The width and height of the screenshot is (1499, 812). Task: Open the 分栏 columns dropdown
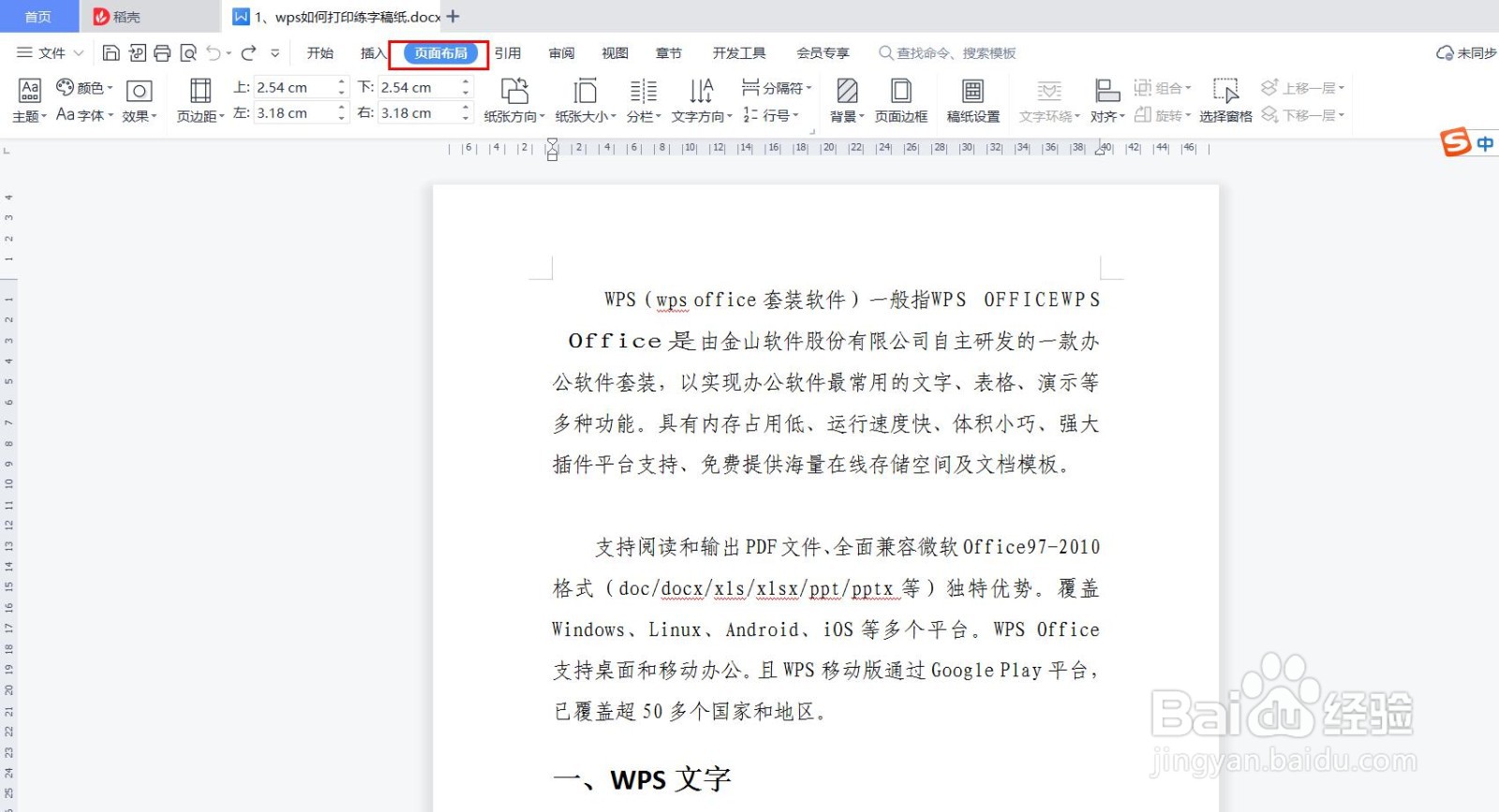tap(644, 101)
